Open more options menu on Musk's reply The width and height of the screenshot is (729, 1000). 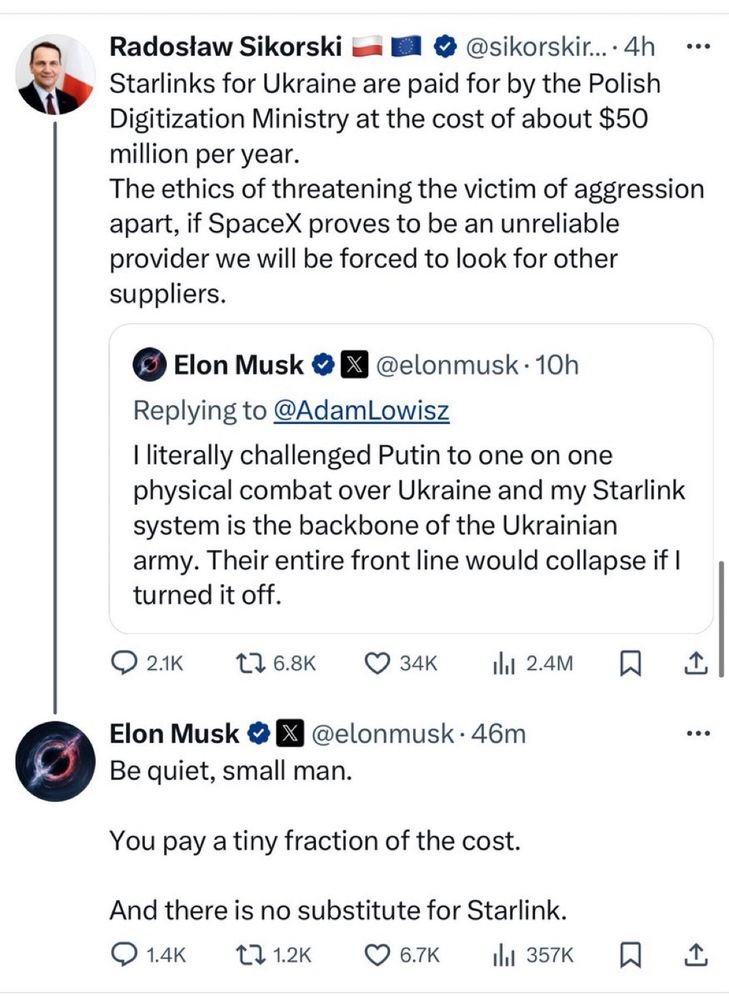pyautogui.click(x=697, y=734)
